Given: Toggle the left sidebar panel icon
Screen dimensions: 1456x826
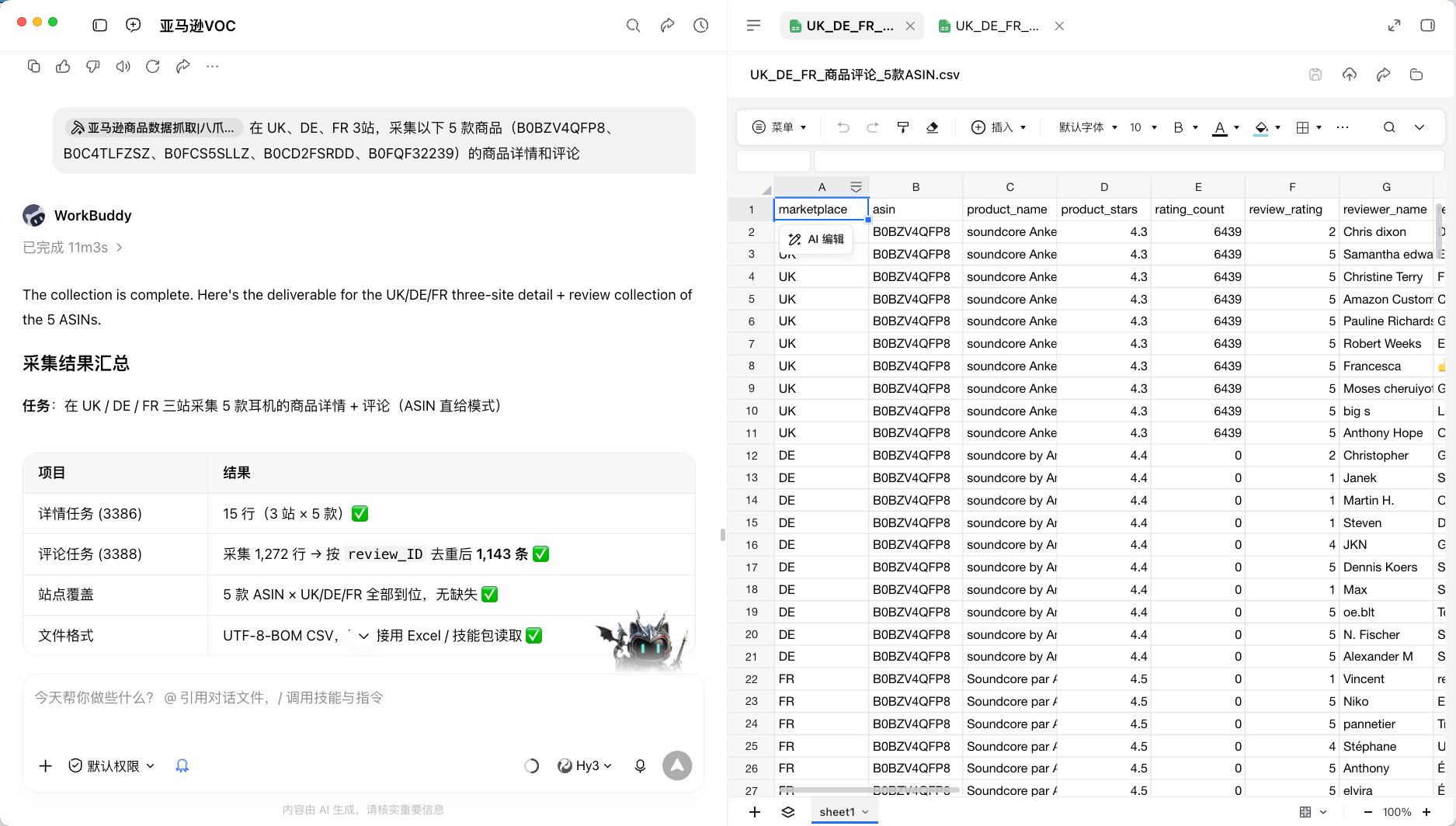Looking at the screenshot, I should point(99,26).
